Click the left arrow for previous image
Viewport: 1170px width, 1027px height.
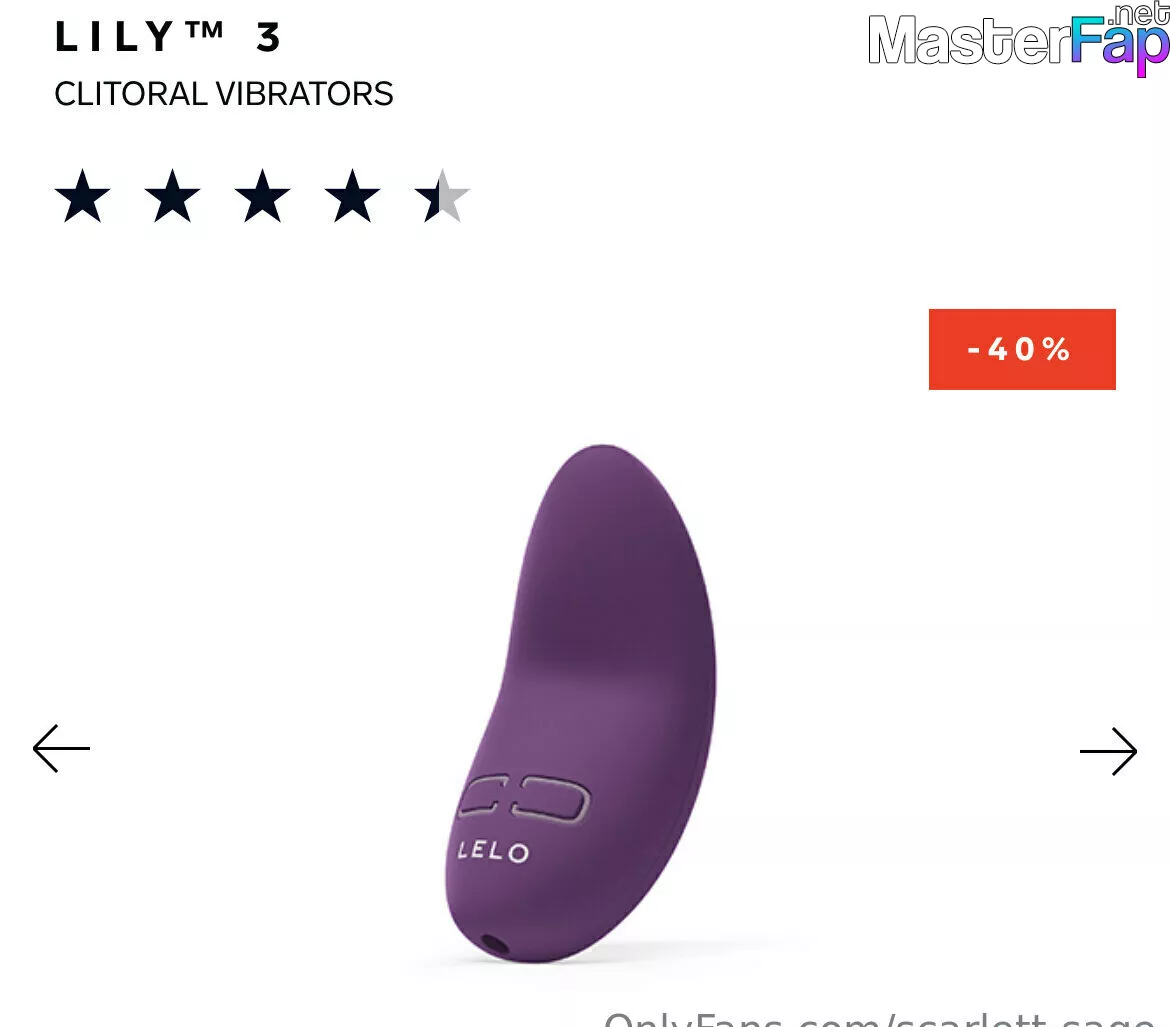[61, 748]
